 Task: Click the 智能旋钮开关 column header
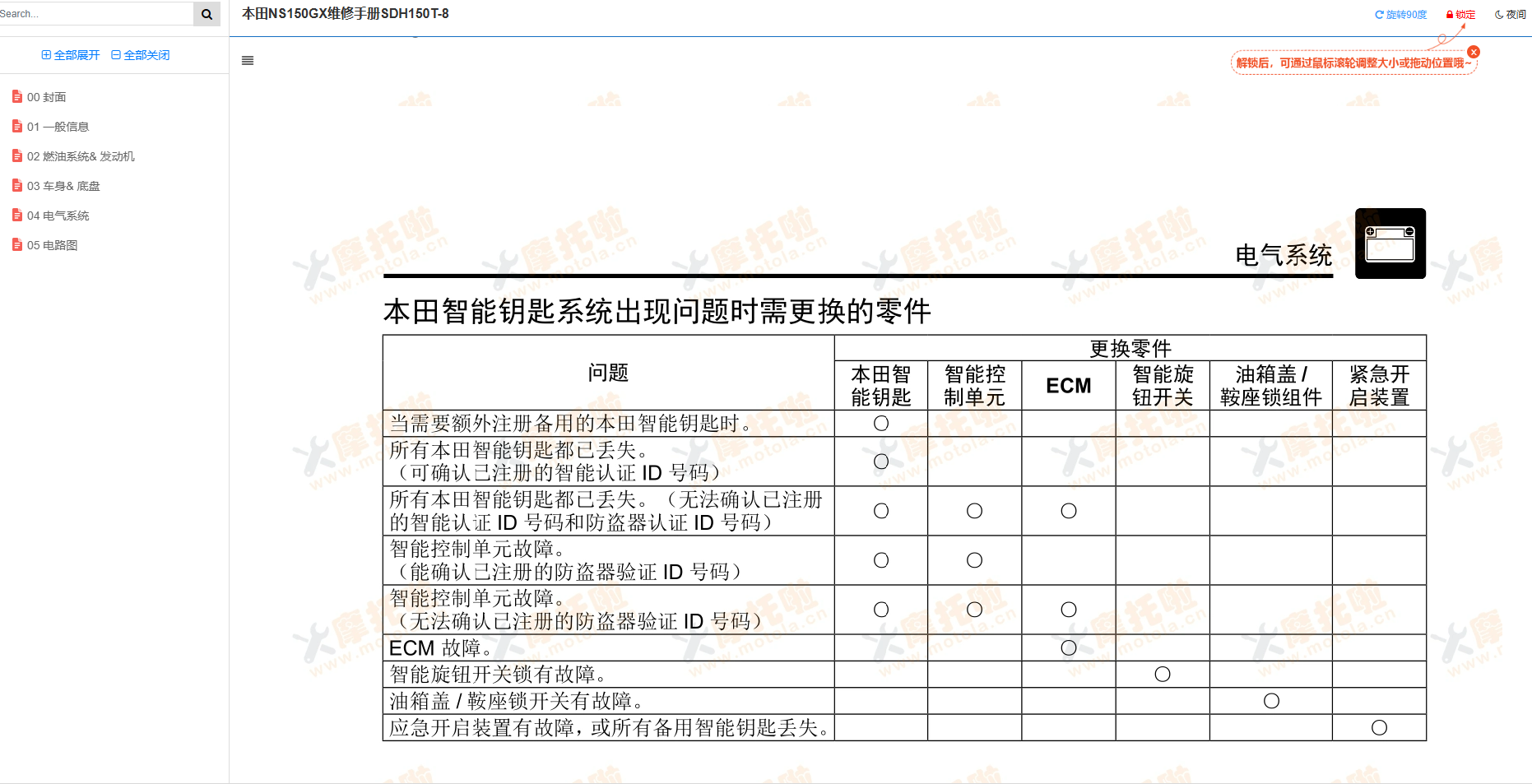[x=1163, y=386]
